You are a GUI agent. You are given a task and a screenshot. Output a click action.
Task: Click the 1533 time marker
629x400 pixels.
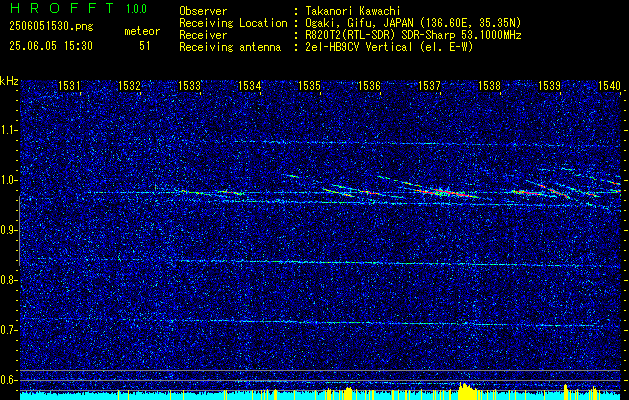point(189,85)
